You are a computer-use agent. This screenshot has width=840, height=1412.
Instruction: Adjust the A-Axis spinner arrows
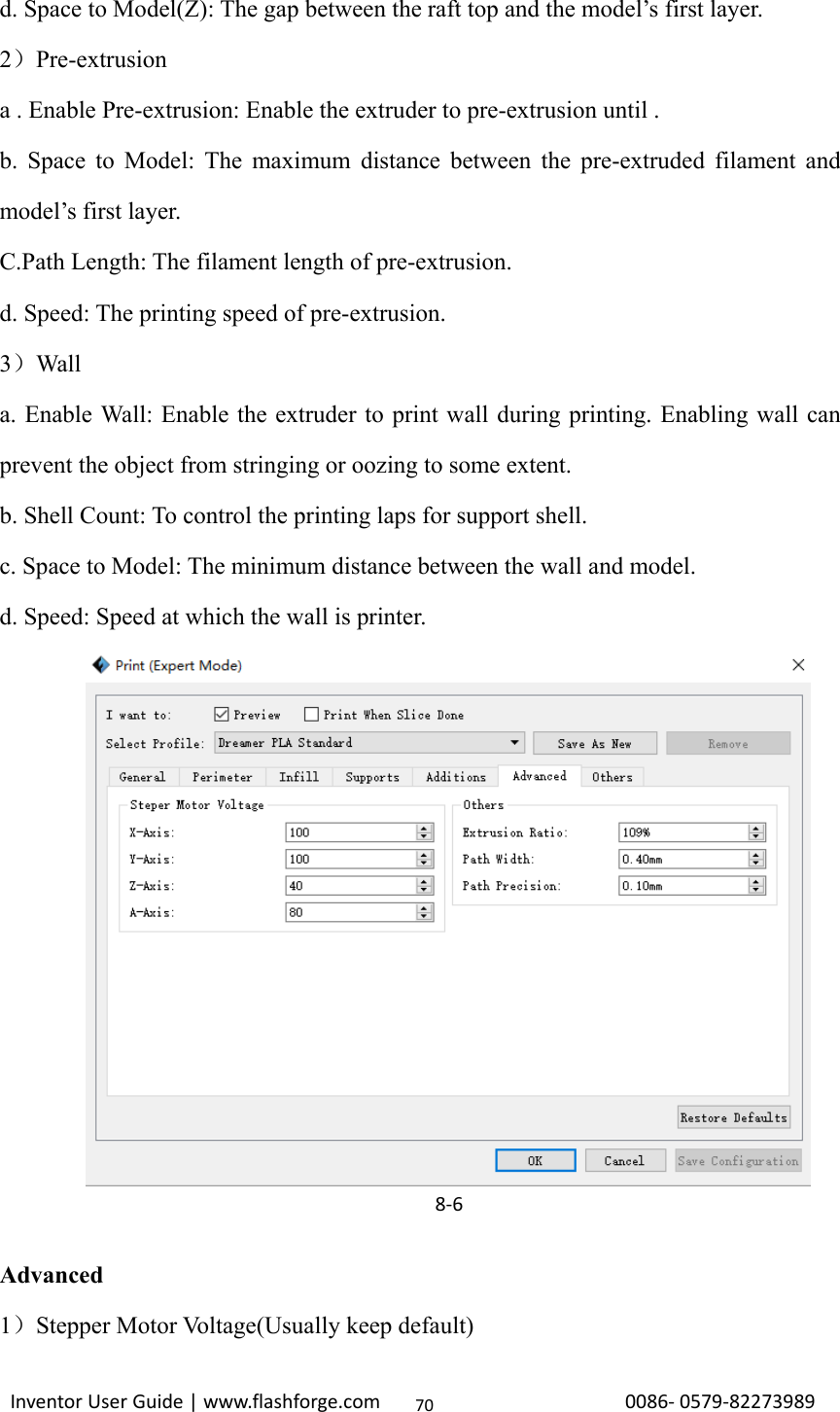[x=424, y=912]
